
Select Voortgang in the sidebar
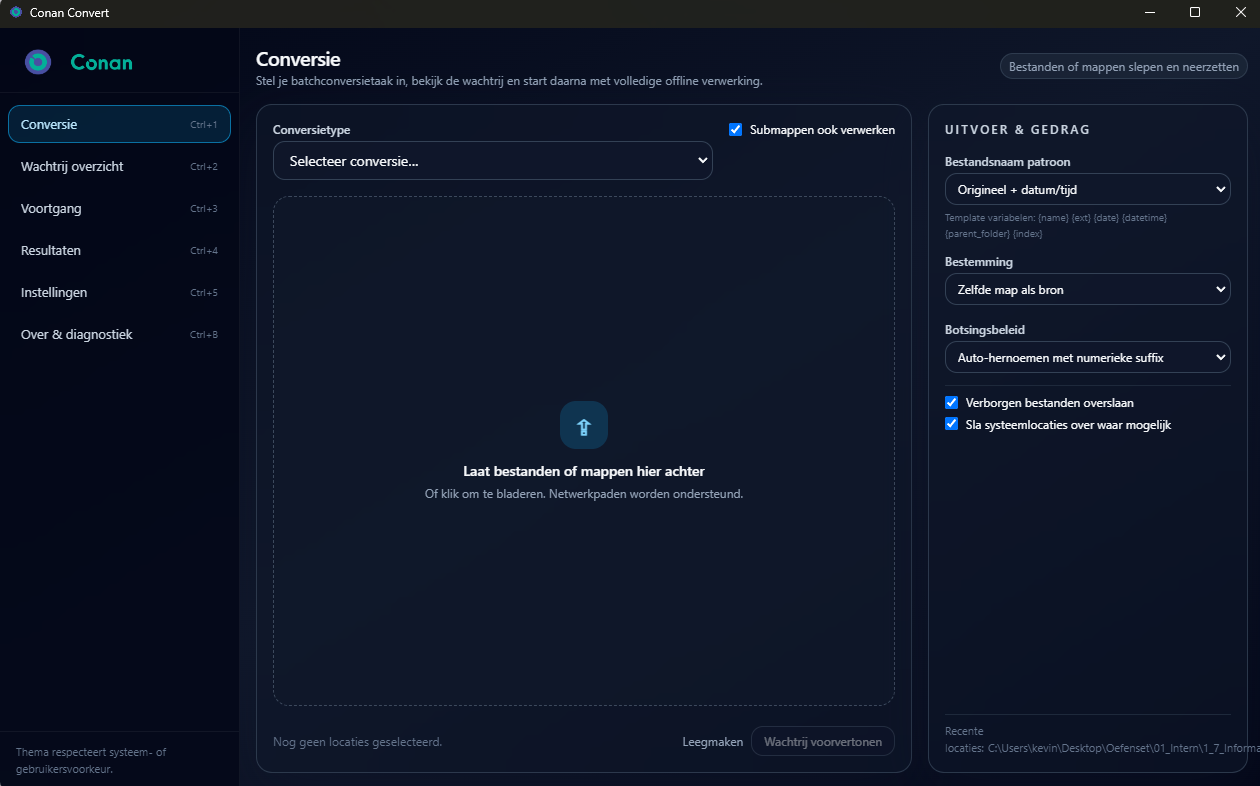point(119,208)
